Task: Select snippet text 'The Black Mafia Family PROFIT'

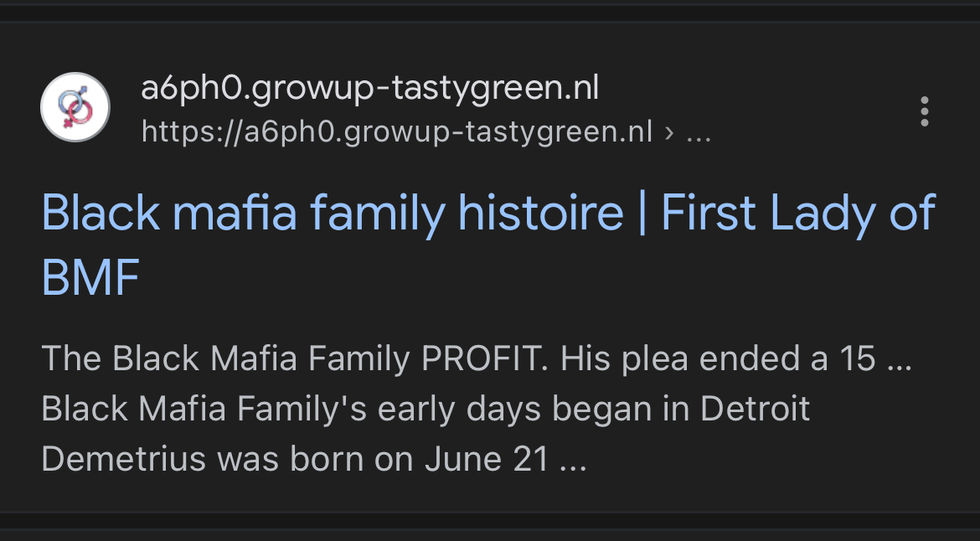Action: 294,359
